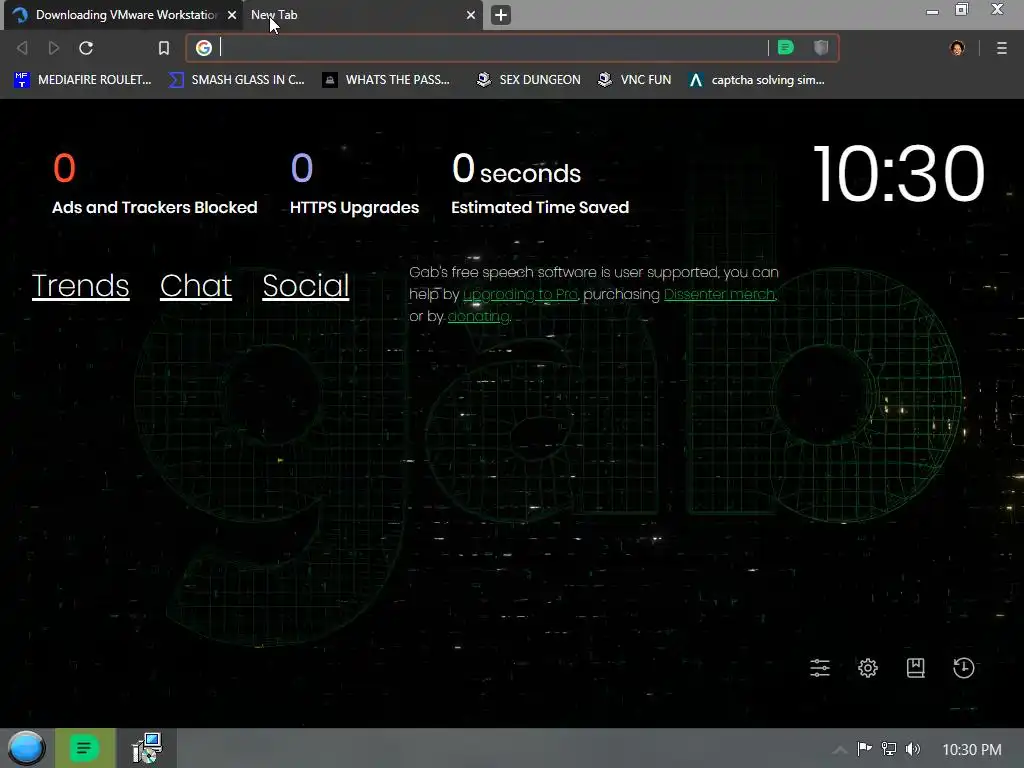Click the 10:30 clock widget
This screenshot has width=1024, height=768.
[x=898, y=174]
